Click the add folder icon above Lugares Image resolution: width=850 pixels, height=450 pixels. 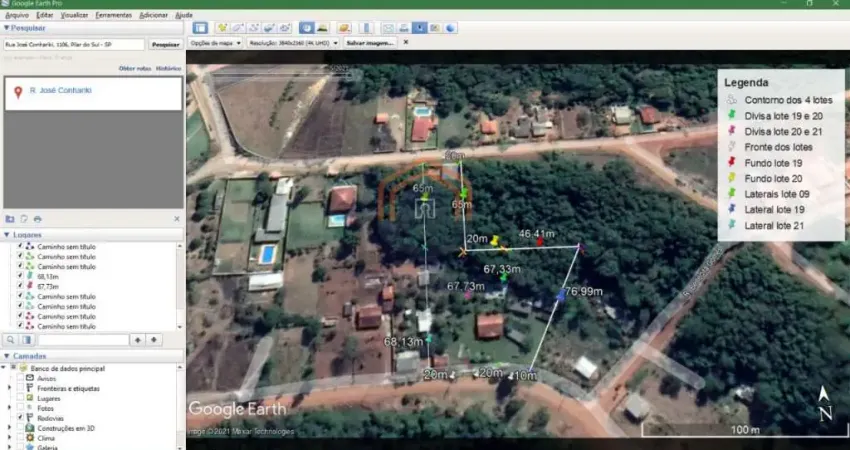[x=10, y=219]
